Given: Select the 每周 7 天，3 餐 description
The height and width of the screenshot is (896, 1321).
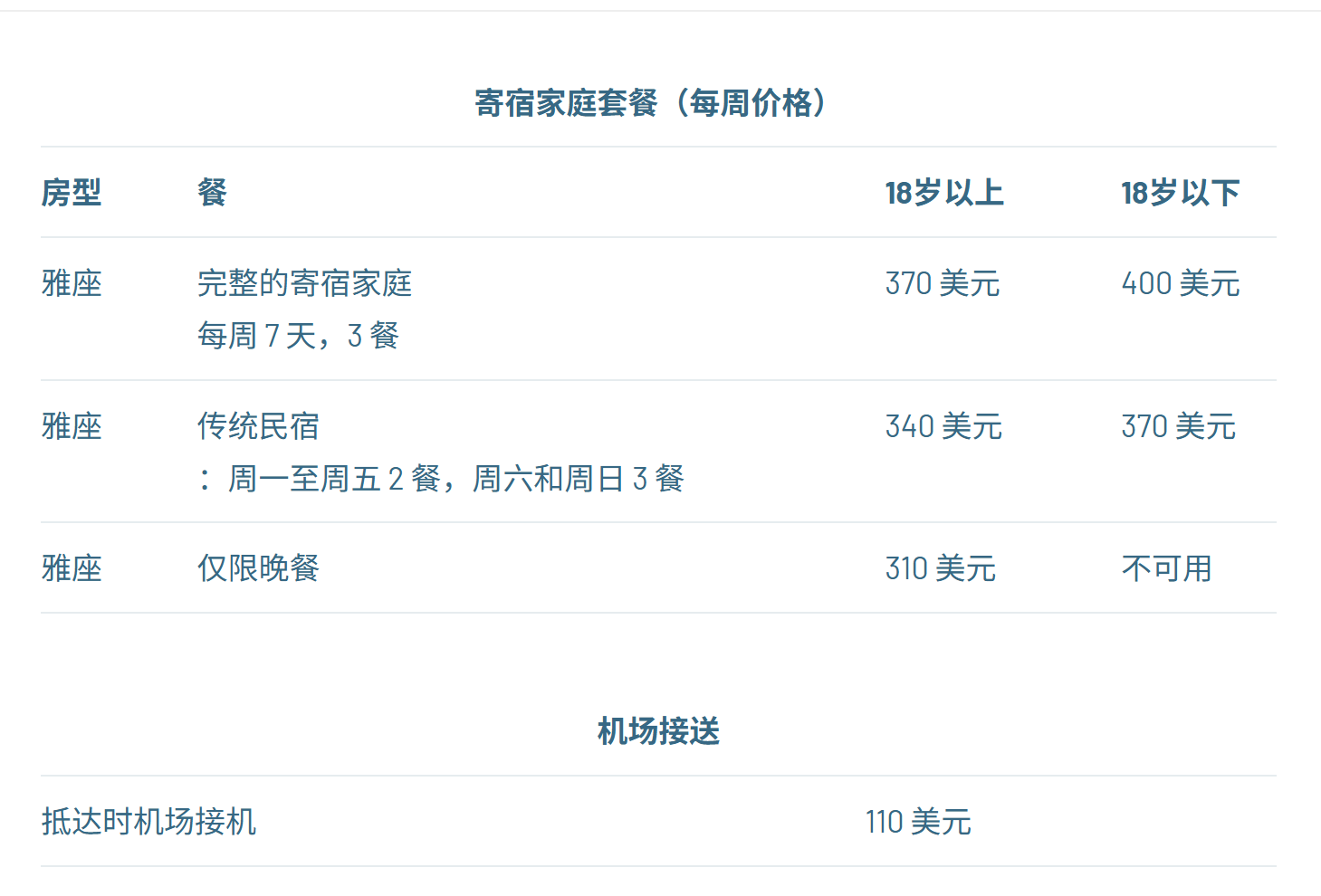Looking at the screenshot, I should coord(299,336).
